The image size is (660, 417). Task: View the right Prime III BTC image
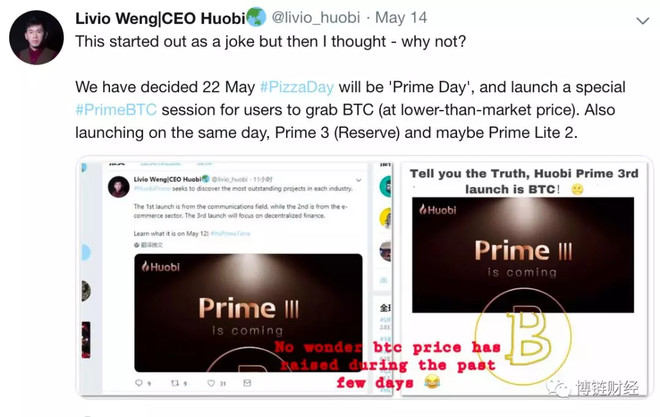click(x=524, y=278)
